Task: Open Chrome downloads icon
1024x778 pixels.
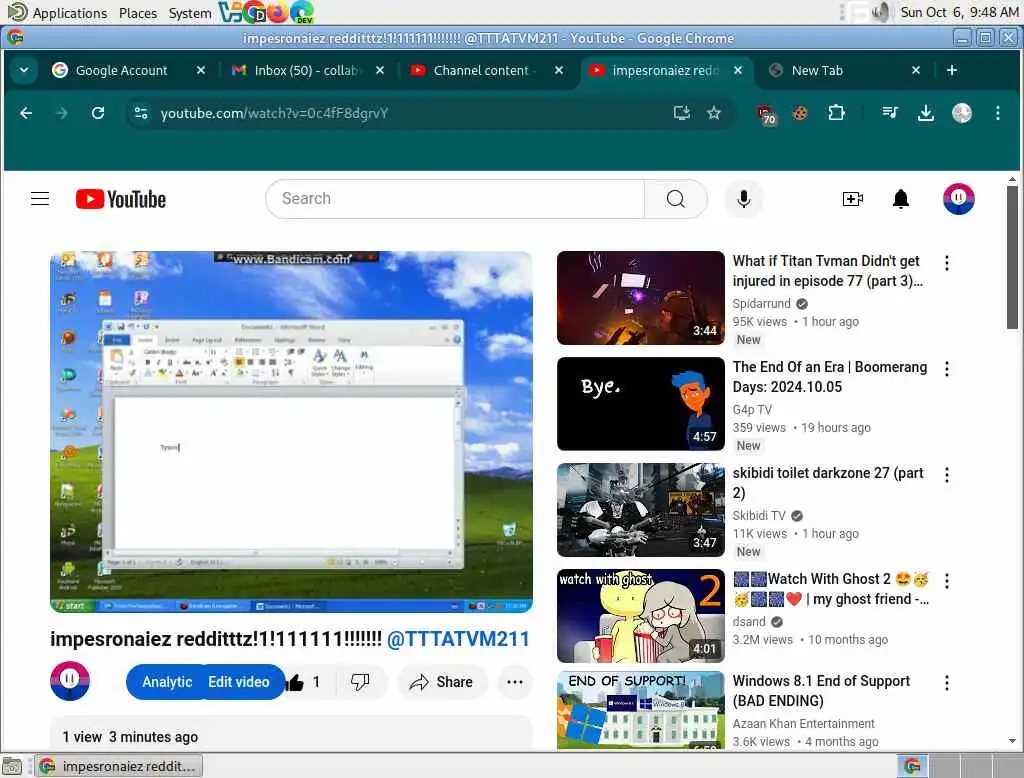Action: (x=925, y=114)
